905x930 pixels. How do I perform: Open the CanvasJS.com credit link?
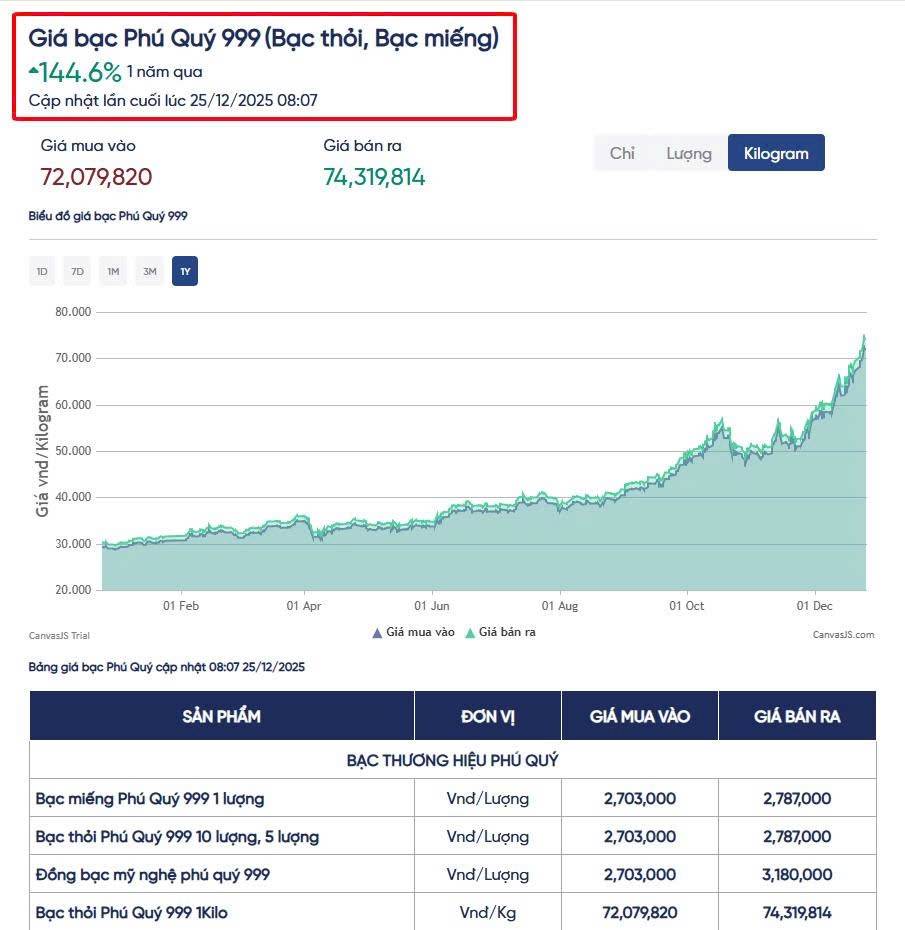(843, 634)
